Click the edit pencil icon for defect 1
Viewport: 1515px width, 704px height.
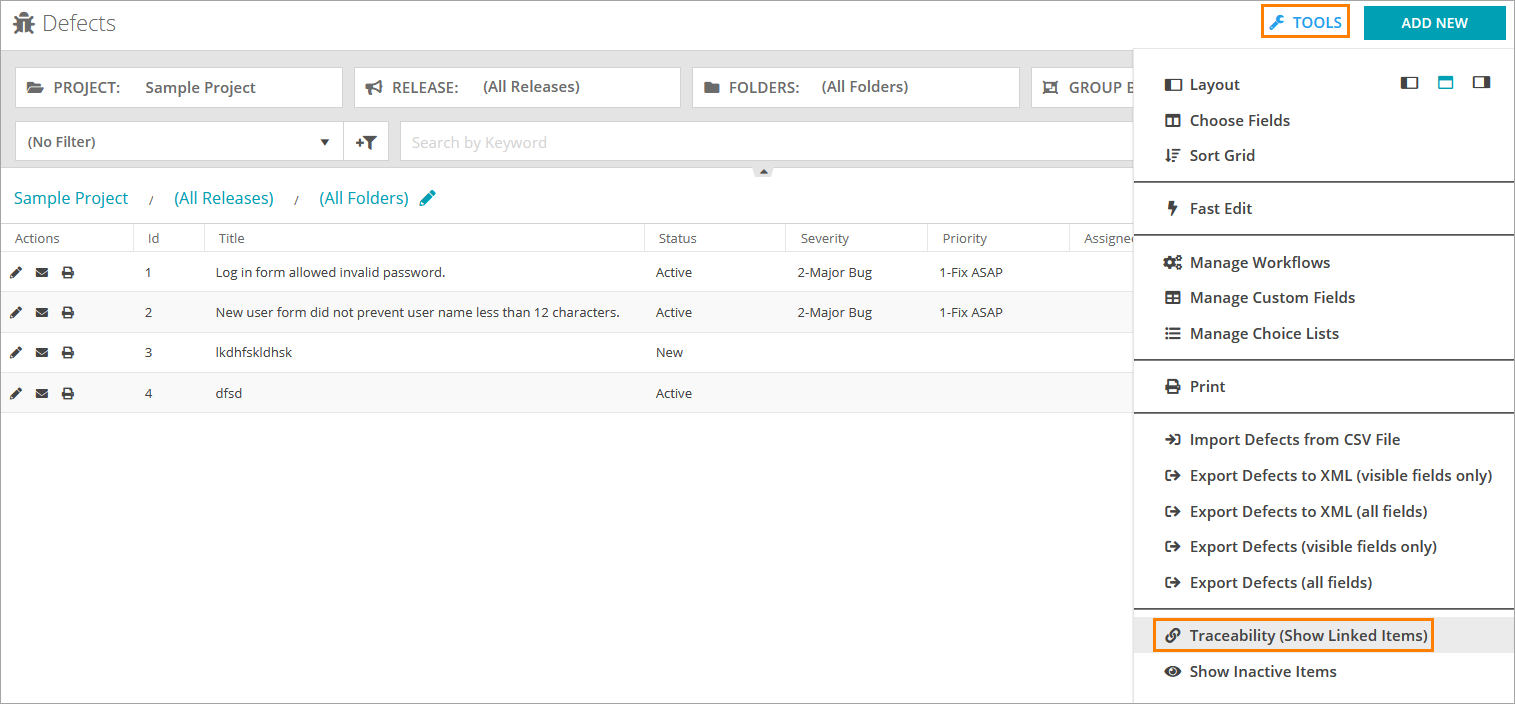(16, 272)
